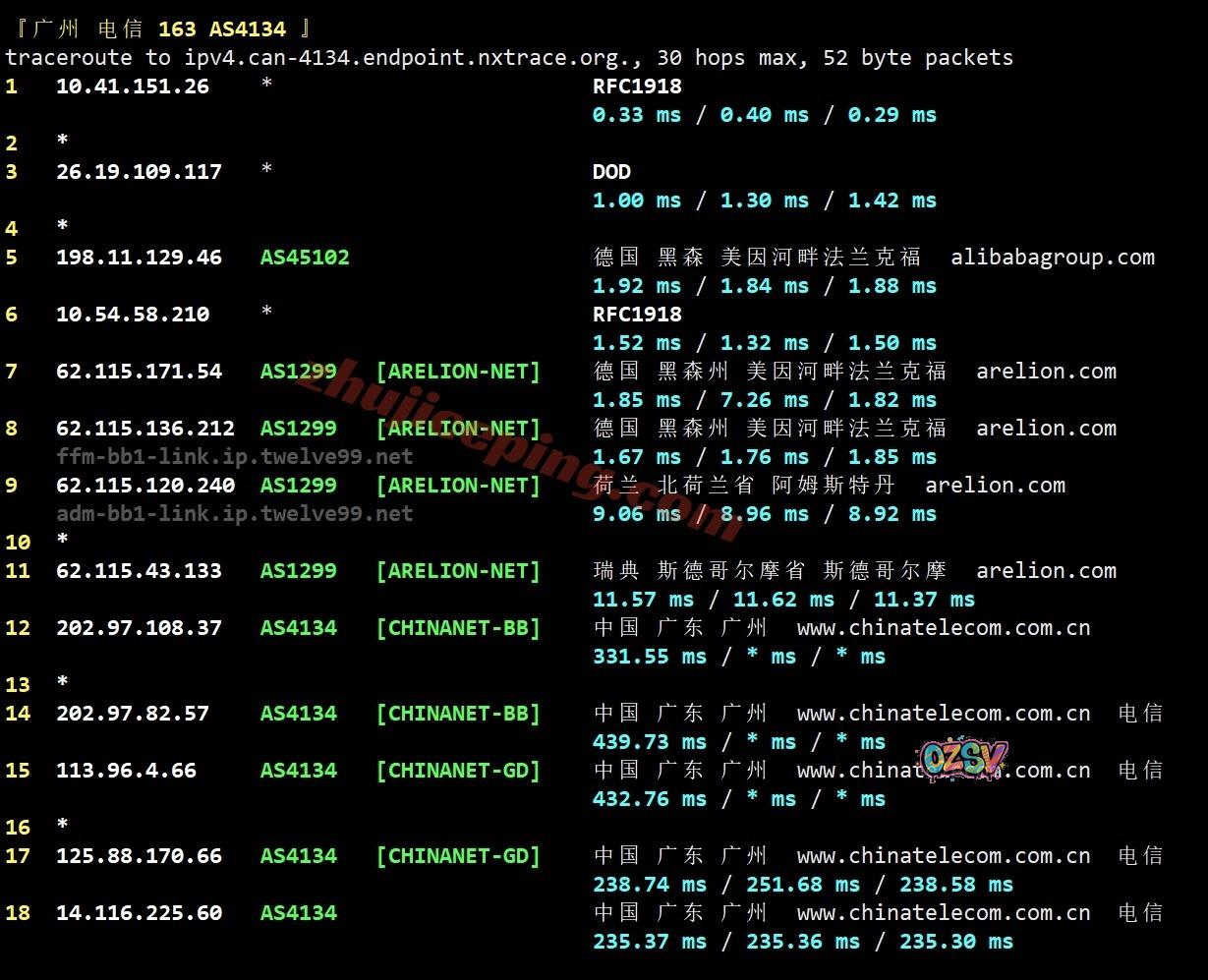Select hostname adm-bb1-link.ip.twelve99.net
1208x980 pixels.
coord(235,514)
